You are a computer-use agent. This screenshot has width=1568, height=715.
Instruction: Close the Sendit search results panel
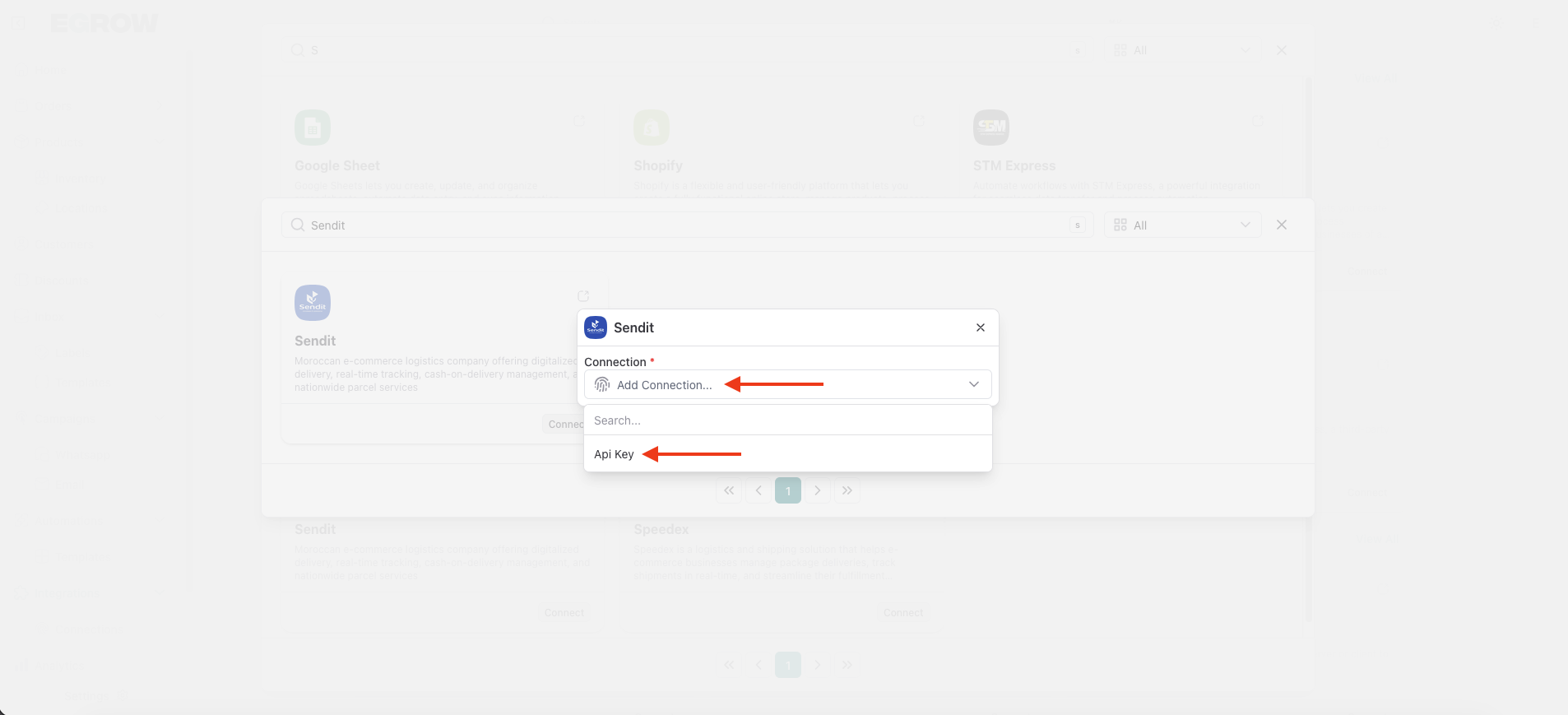point(1282,225)
